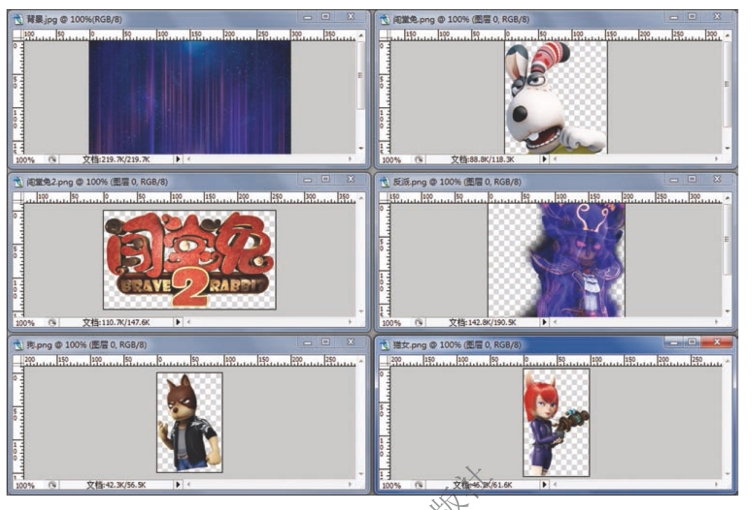This screenshot has height=510, width=752.
Task: Click the Brave Rabbit 2 logo image canvas
Action: point(188,259)
